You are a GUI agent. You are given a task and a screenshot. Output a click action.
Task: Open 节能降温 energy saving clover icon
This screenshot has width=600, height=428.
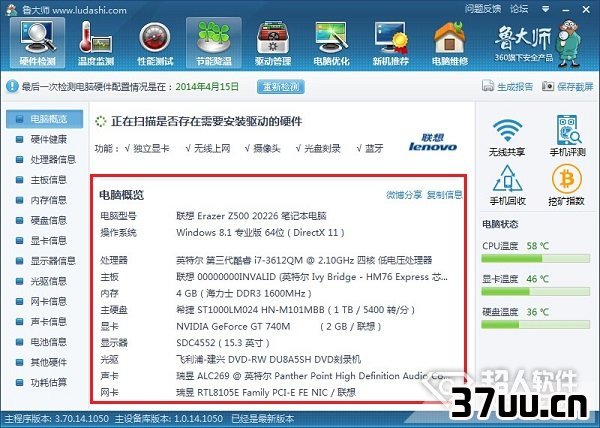214,43
